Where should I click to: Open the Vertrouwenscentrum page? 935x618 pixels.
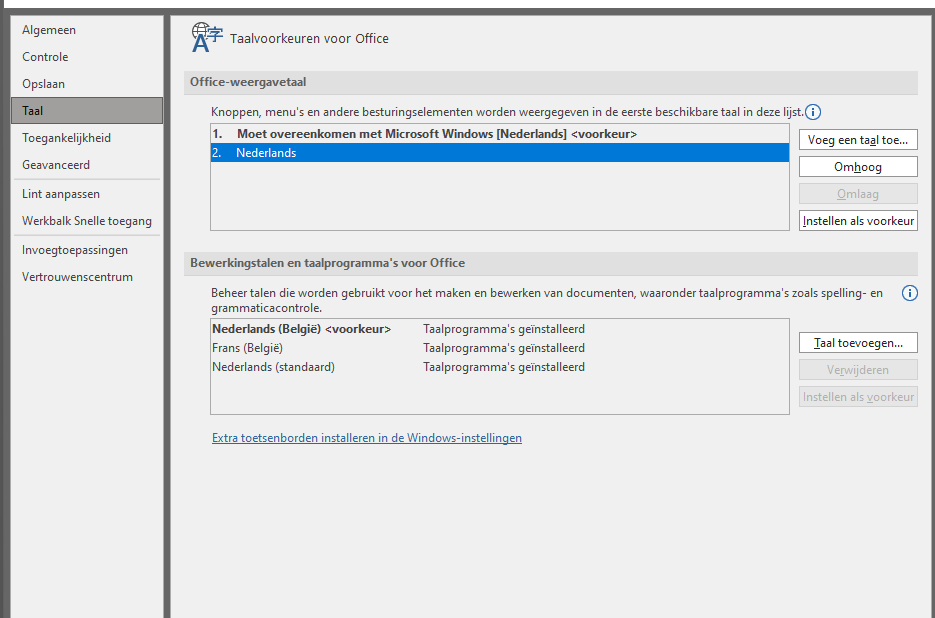tap(77, 277)
